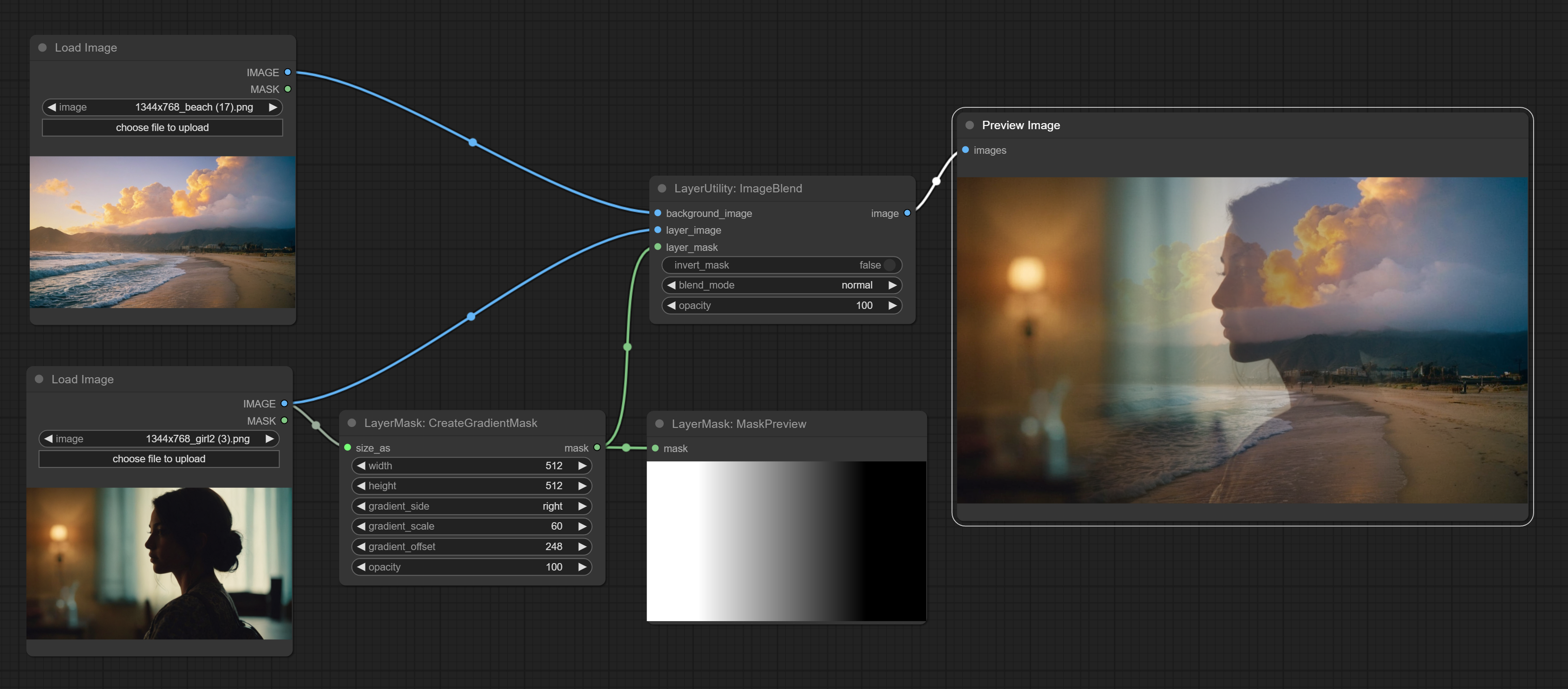Click the images input port on Preview Image

click(966, 150)
